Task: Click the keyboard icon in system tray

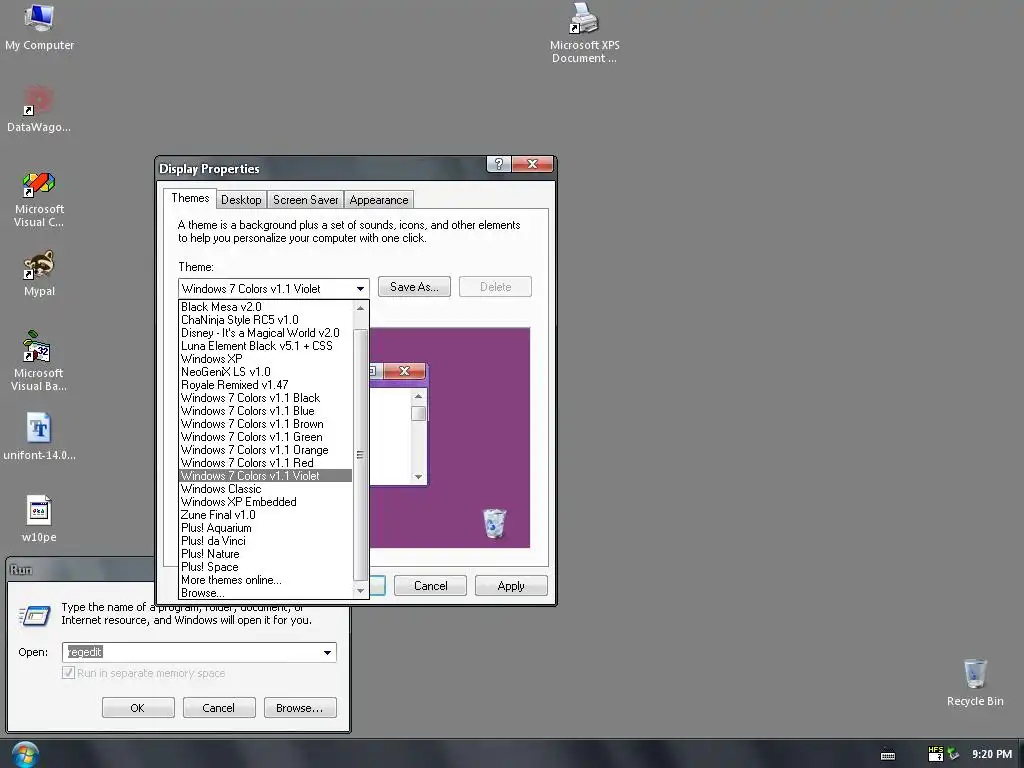Action: tap(888, 755)
